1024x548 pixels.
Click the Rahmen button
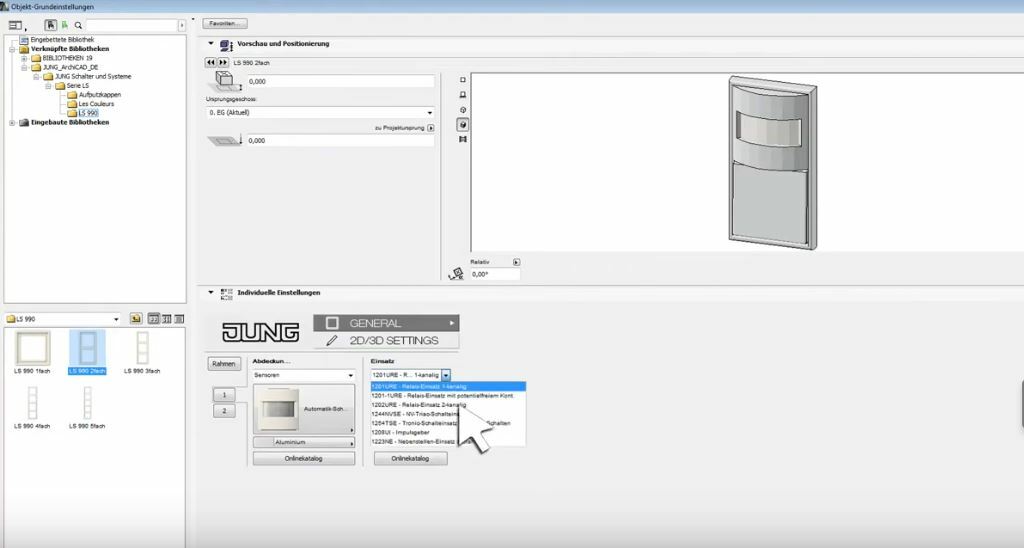(224, 364)
